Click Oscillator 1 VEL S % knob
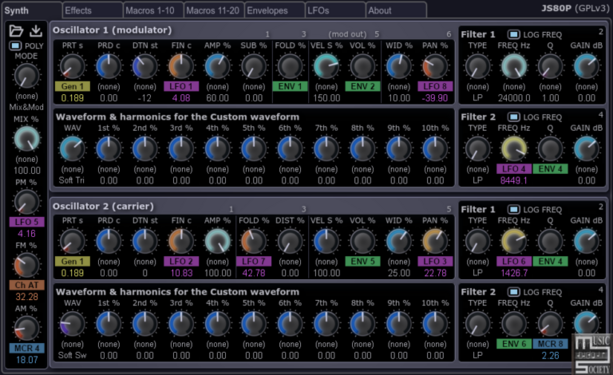The width and height of the screenshot is (613, 375). [326, 66]
